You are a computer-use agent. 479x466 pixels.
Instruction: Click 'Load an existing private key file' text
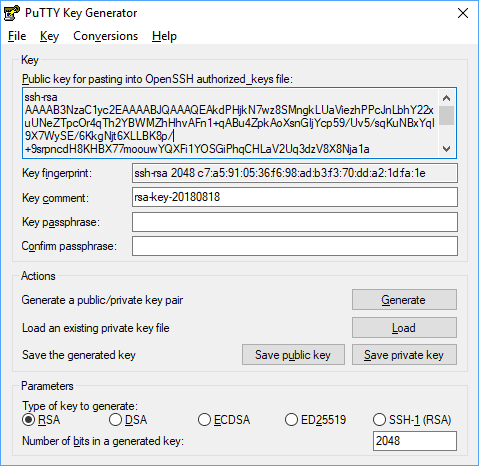click(x=96, y=328)
